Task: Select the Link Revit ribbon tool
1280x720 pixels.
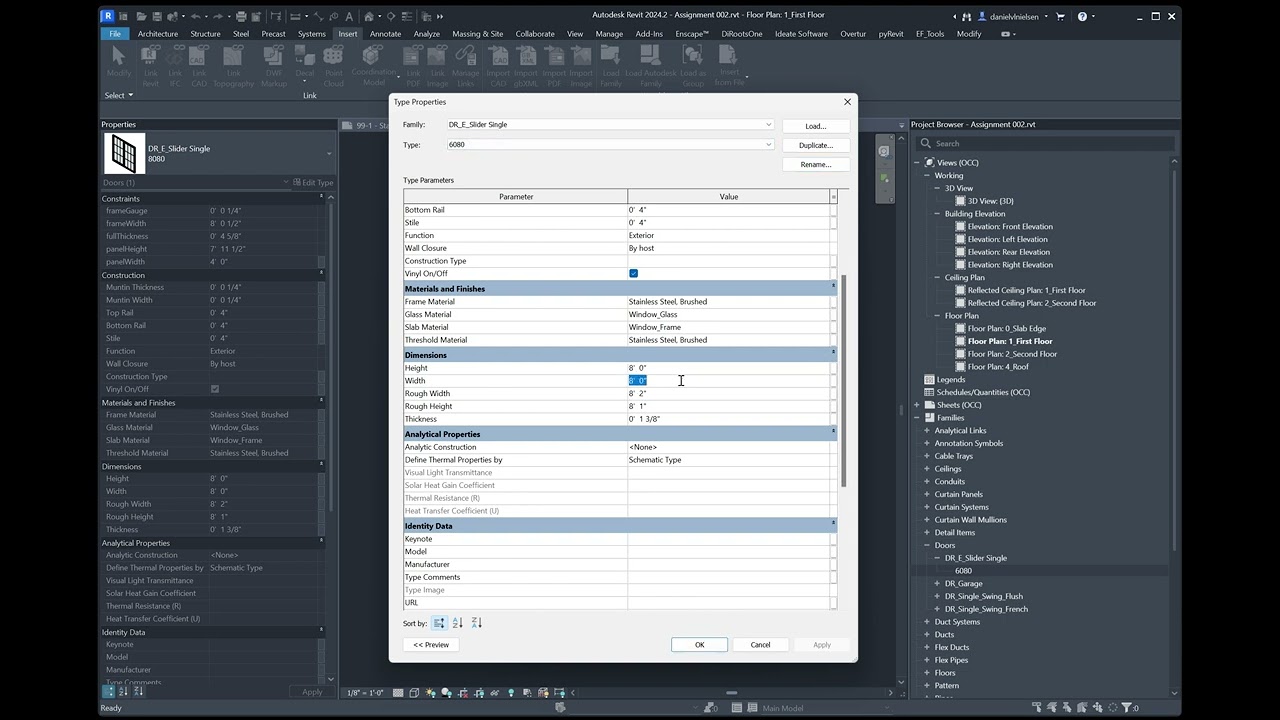Action: point(150,66)
